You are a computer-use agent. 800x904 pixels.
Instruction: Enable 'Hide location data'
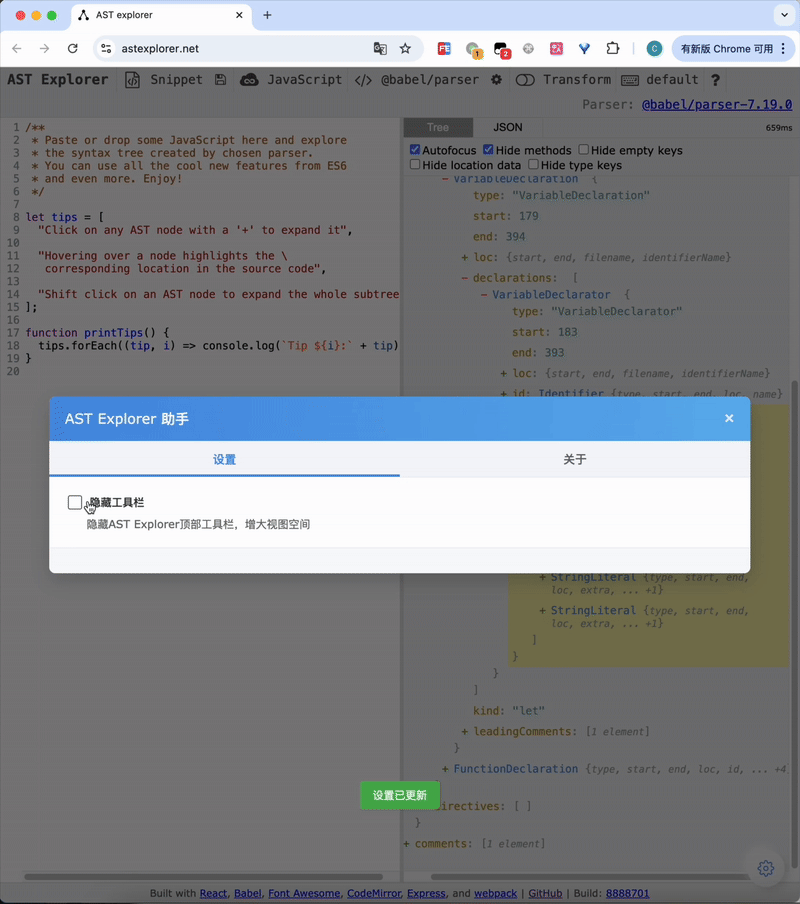coord(415,165)
